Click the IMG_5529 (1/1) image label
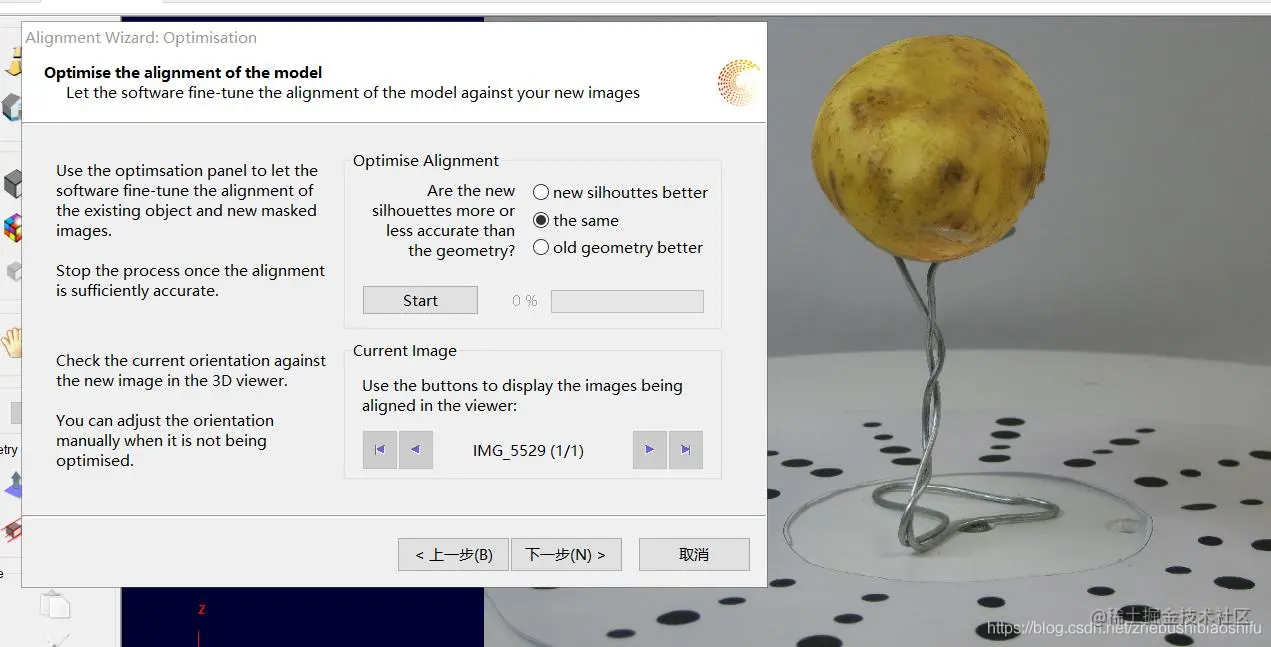The width and height of the screenshot is (1271, 647). click(528, 451)
